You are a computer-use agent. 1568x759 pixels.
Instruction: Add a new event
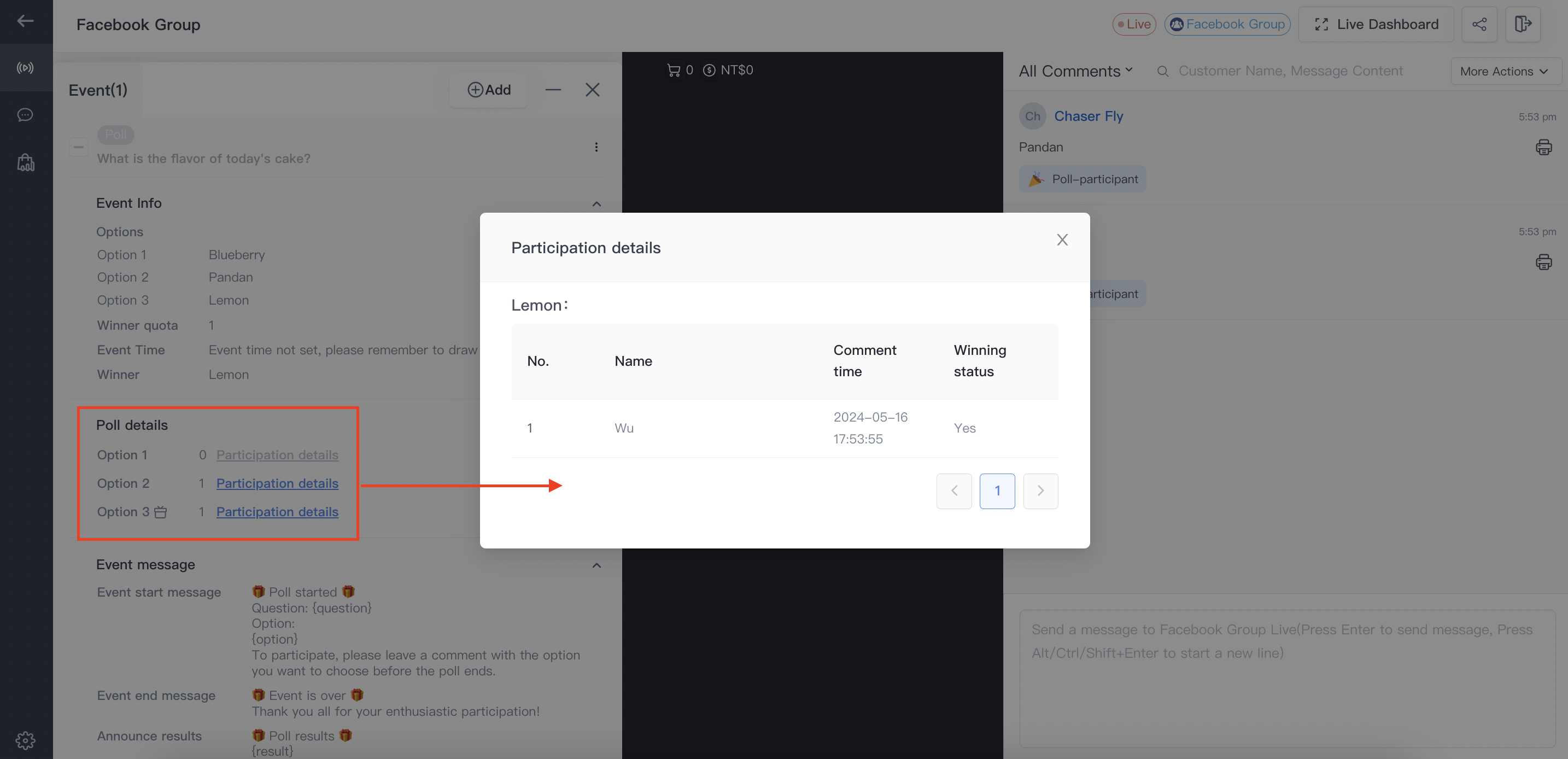click(x=489, y=90)
